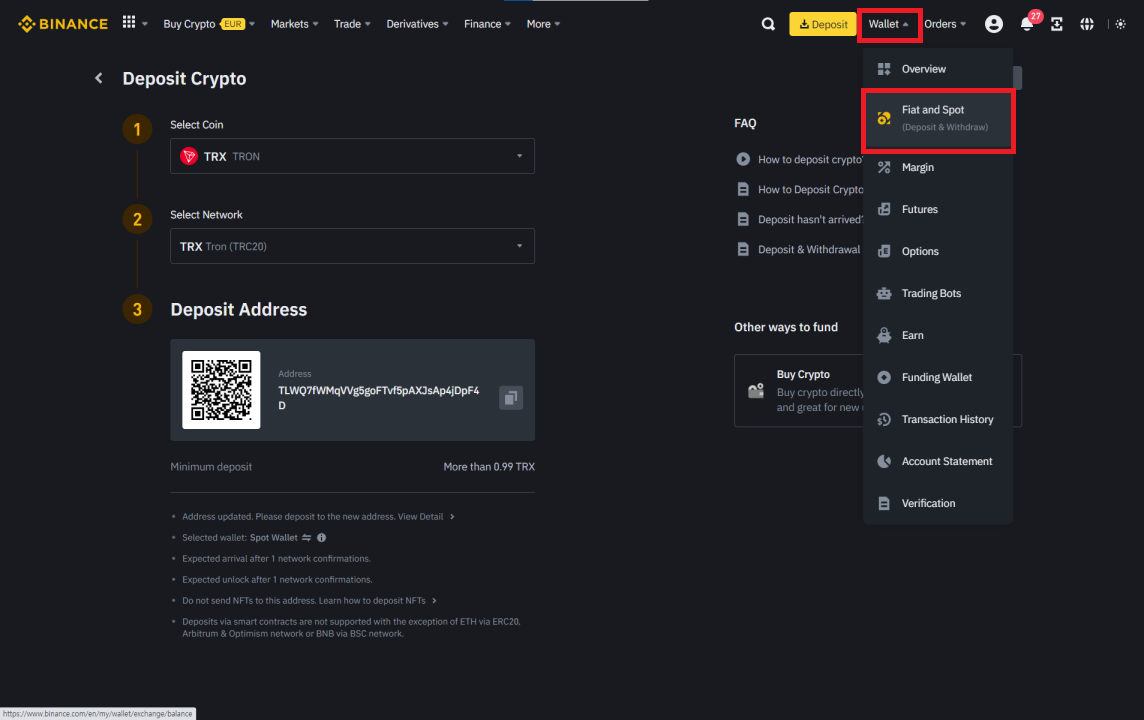Switch selected wallet swap icon
The width and height of the screenshot is (1144, 720).
tap(306, 538)
